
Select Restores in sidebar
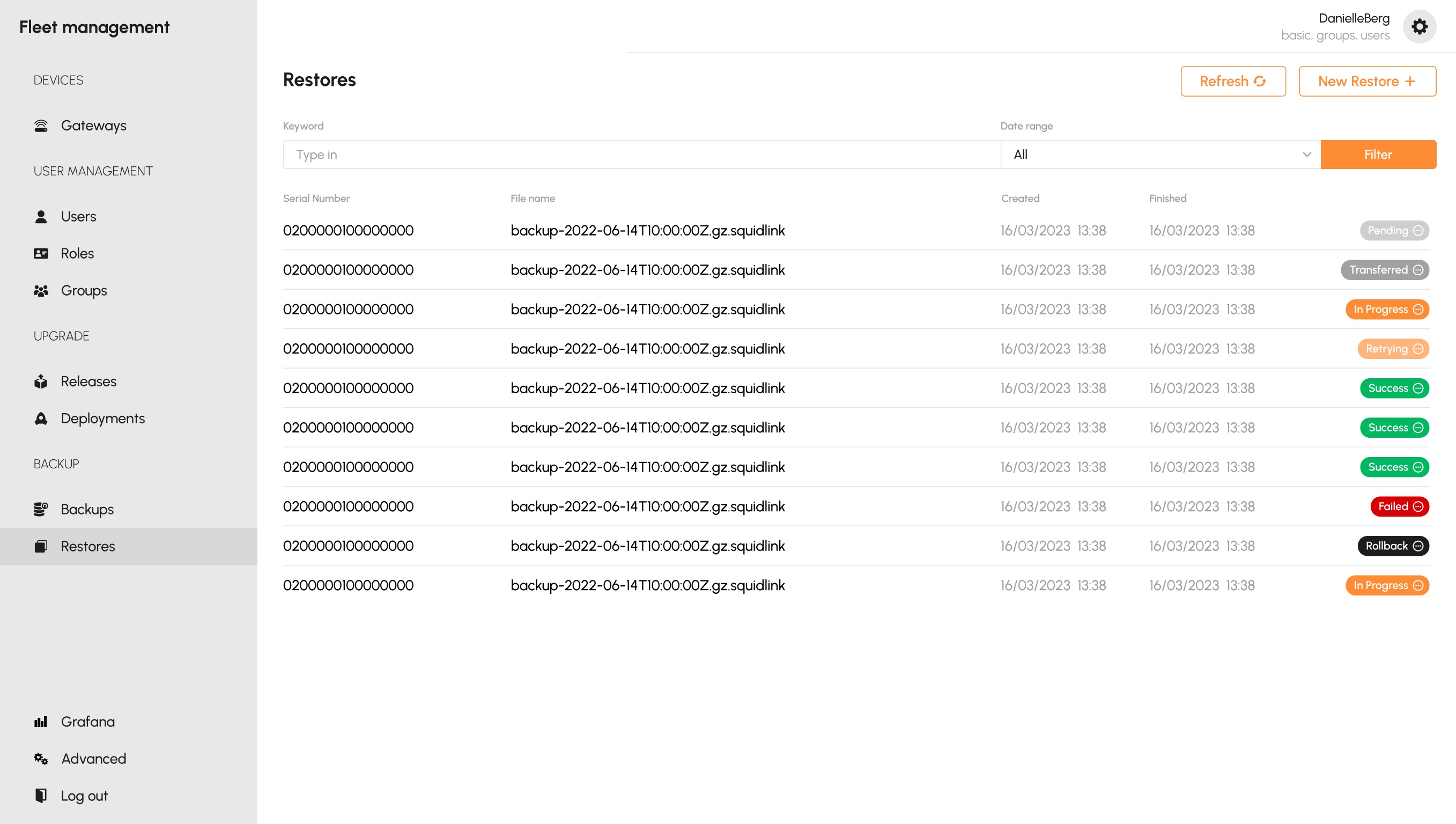[128, 546]
